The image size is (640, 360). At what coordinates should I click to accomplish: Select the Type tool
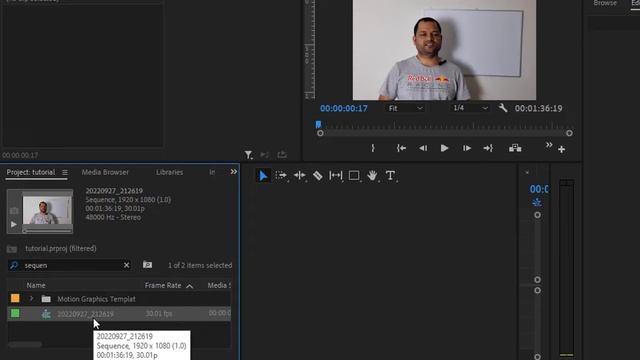pyautogui.click(x=390, y=176)
